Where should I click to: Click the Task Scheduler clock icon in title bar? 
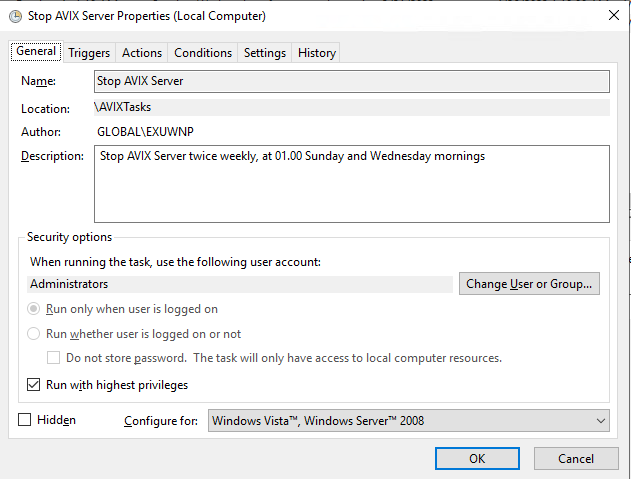pyautogui.click(x=14, y=16)
